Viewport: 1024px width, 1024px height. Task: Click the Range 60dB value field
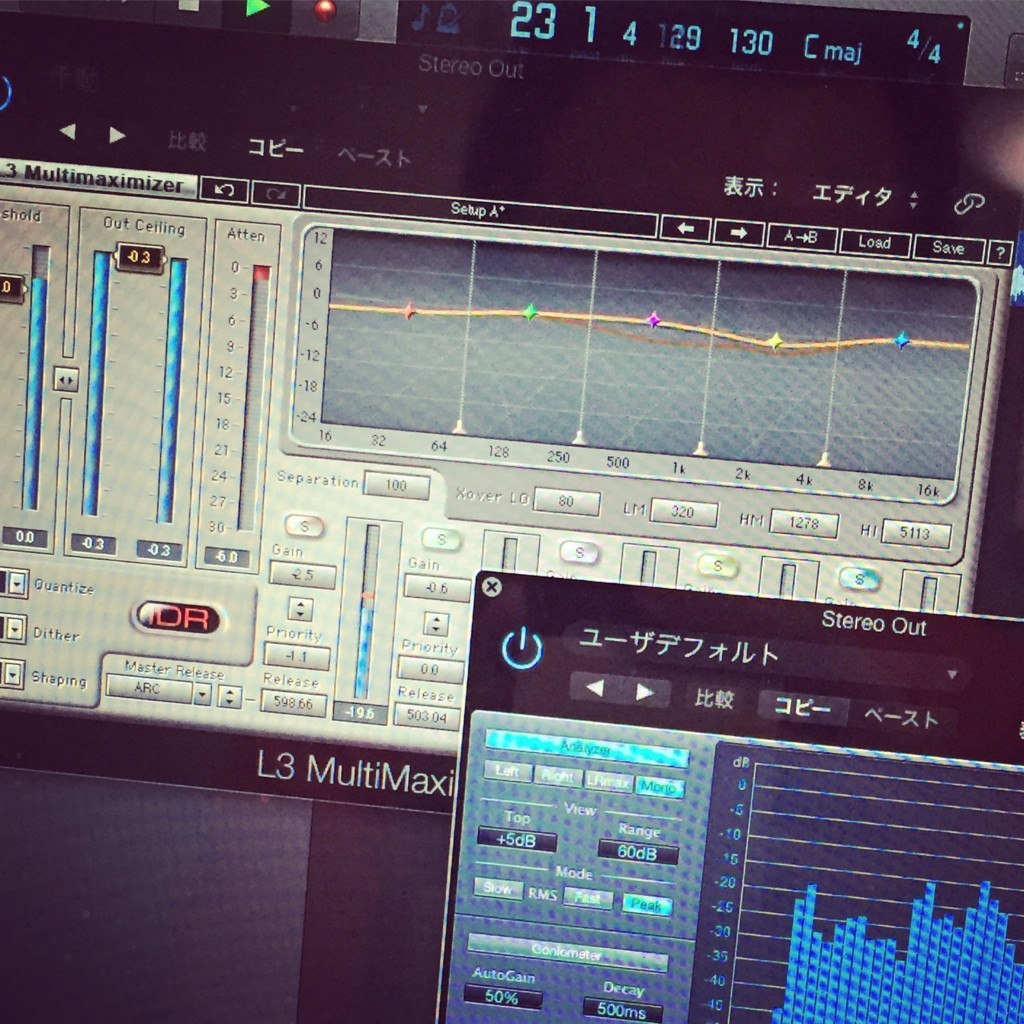point(637,852)
